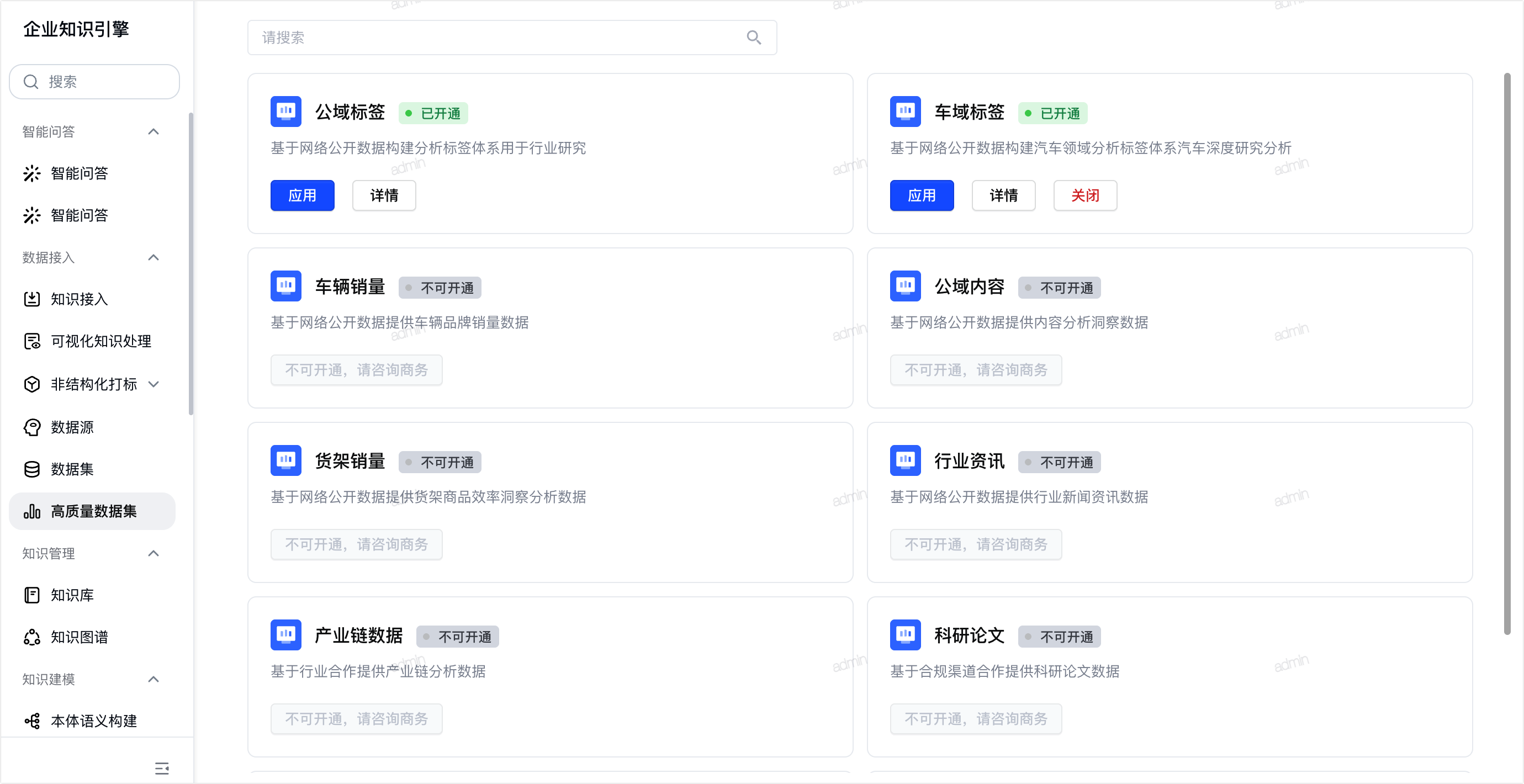
Task: Click the 企业知识引擎 title
Action: click(76, 29)
